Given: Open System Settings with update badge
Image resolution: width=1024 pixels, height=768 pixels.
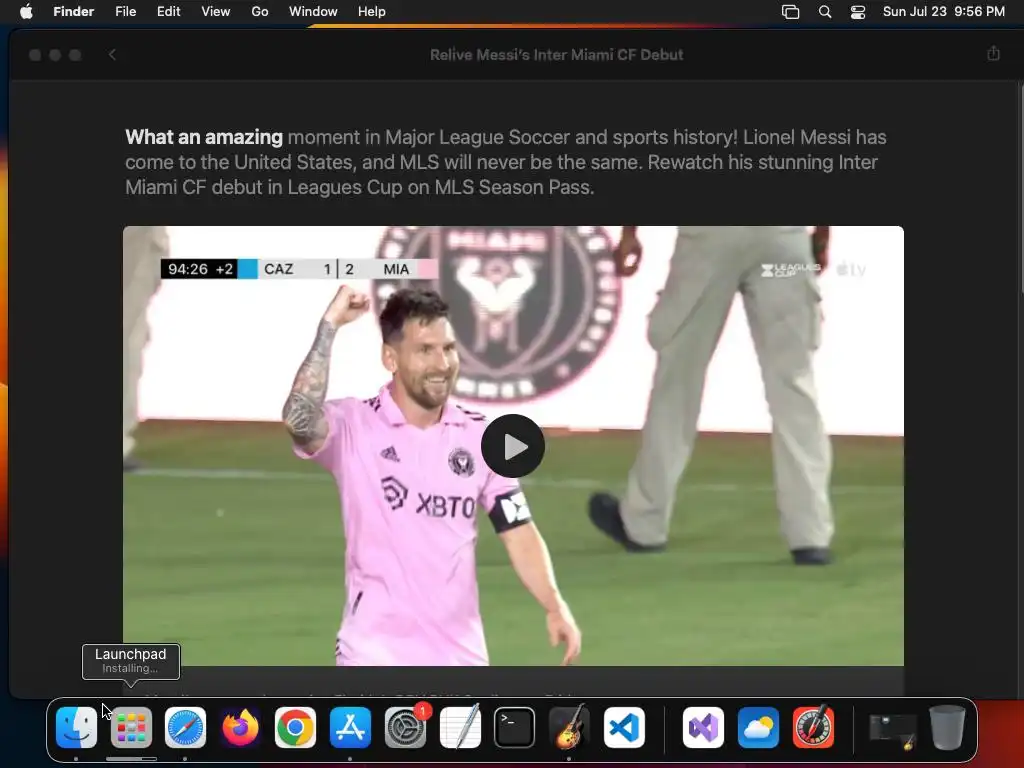Looking at the screenshot, I should point(406,728).
